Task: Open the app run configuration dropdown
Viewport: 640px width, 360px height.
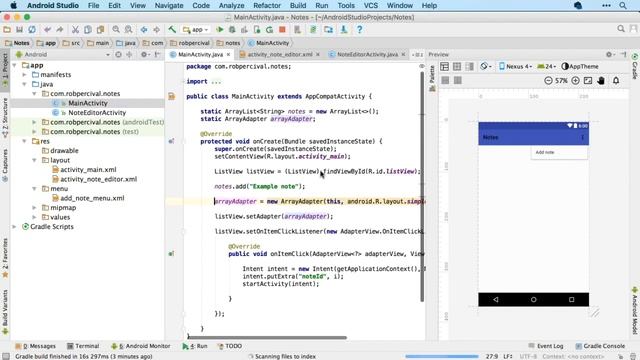Action: [196, 30]
